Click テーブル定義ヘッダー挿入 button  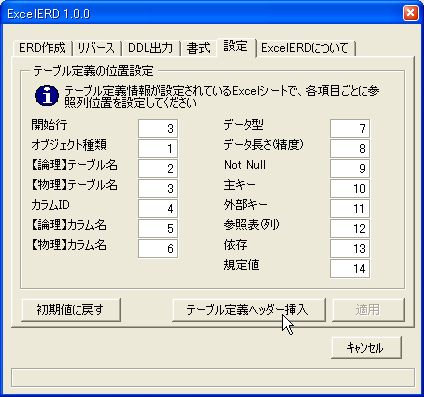tap(248, 310)
